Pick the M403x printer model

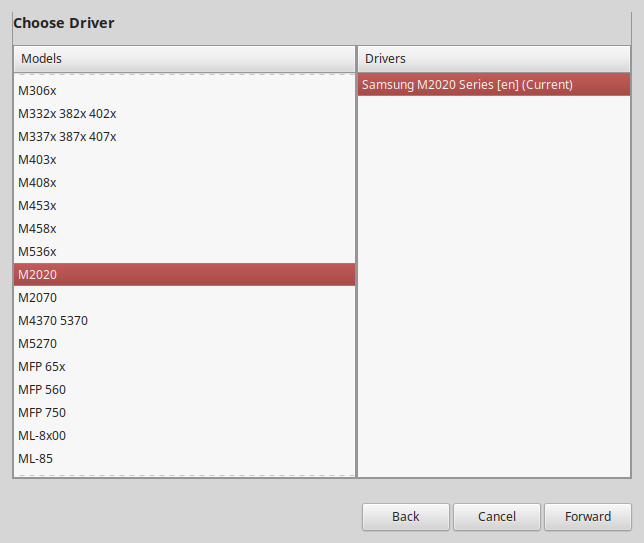pos(38,159)
